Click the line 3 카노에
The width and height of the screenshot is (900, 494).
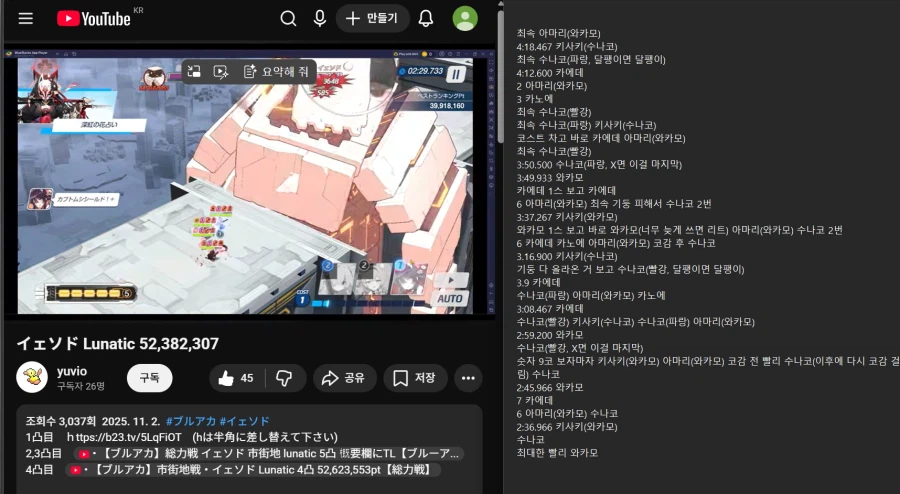point(535,99)
